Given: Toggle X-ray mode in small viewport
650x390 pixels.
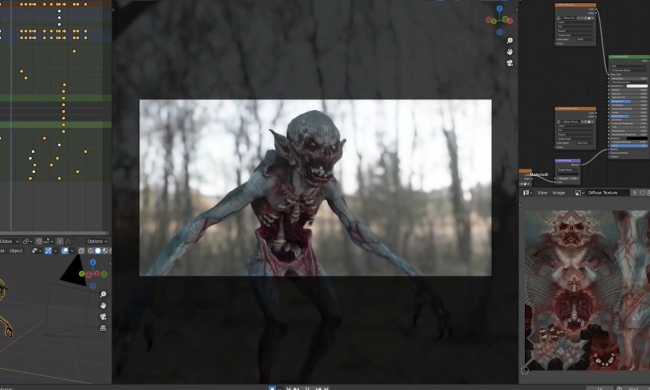Looking at the screenshot, I should click(x=81, y=251).
